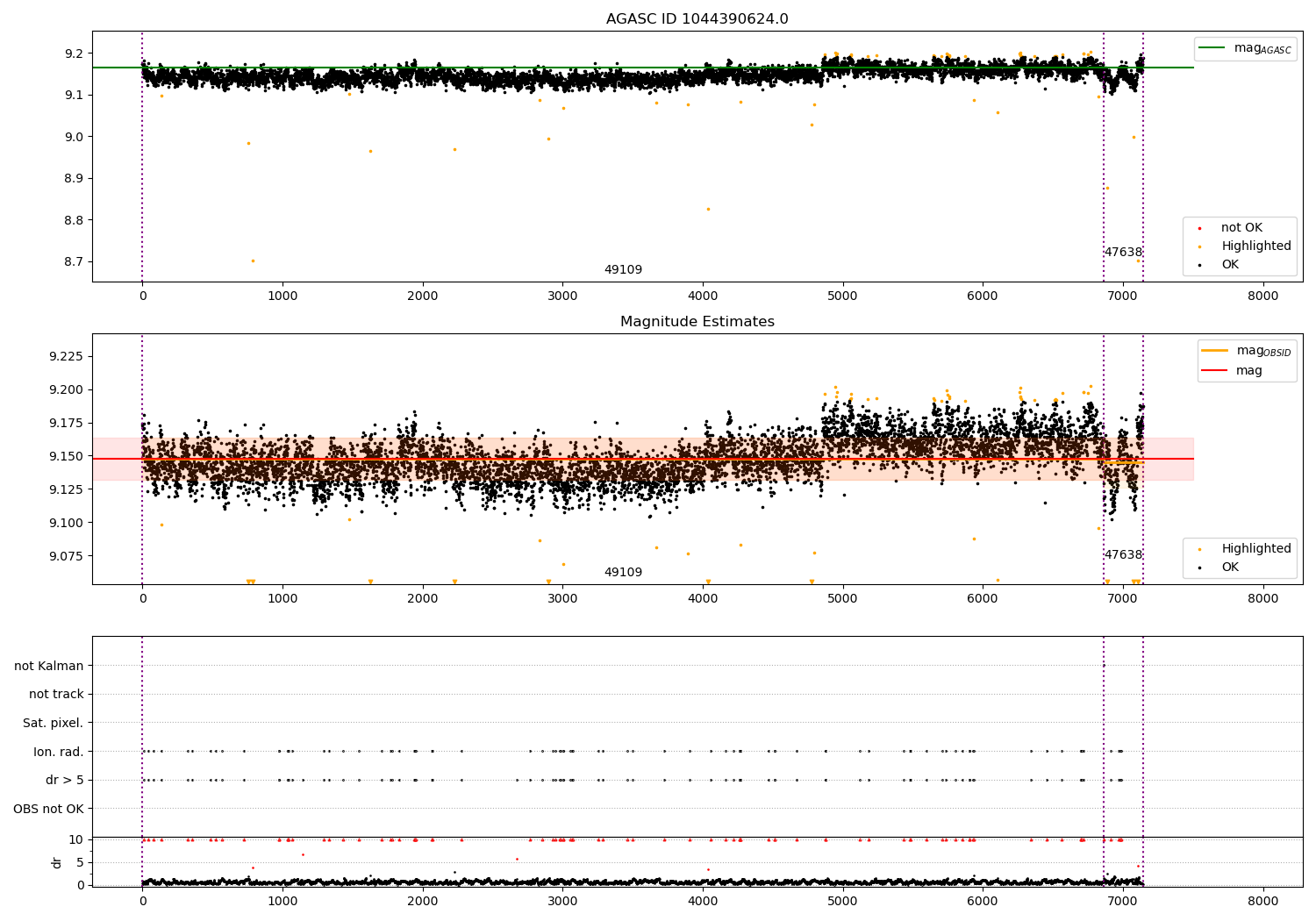Click the 9.075 y-axis tick label
This screenshot has height=921, width=1316.
[x=67, y=556]
